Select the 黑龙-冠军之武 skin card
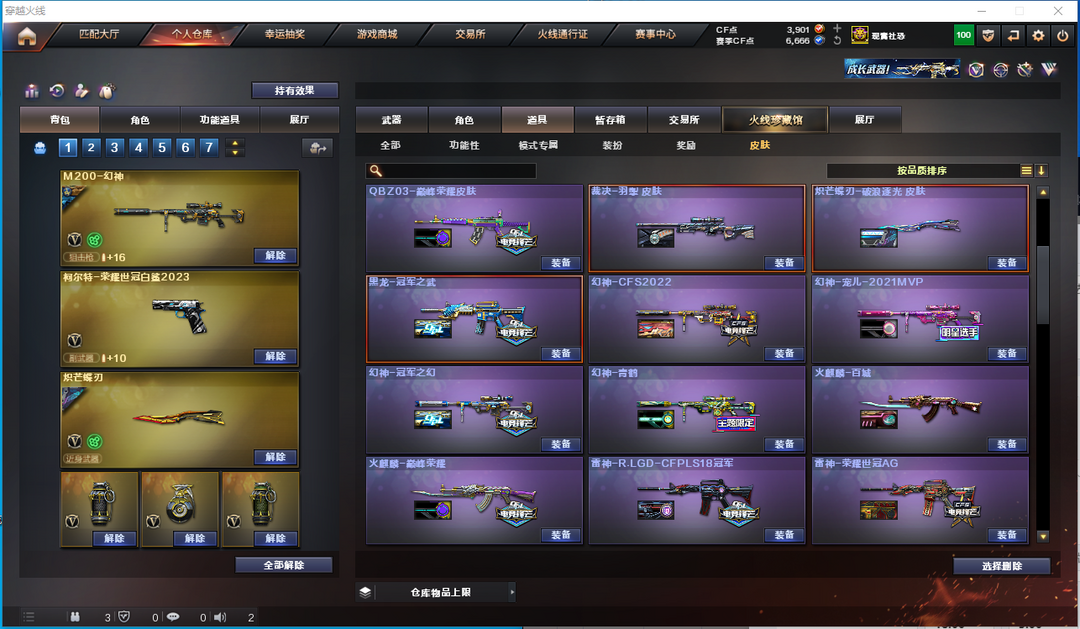The image size is (1080, 629). click(x=475, y=319)
